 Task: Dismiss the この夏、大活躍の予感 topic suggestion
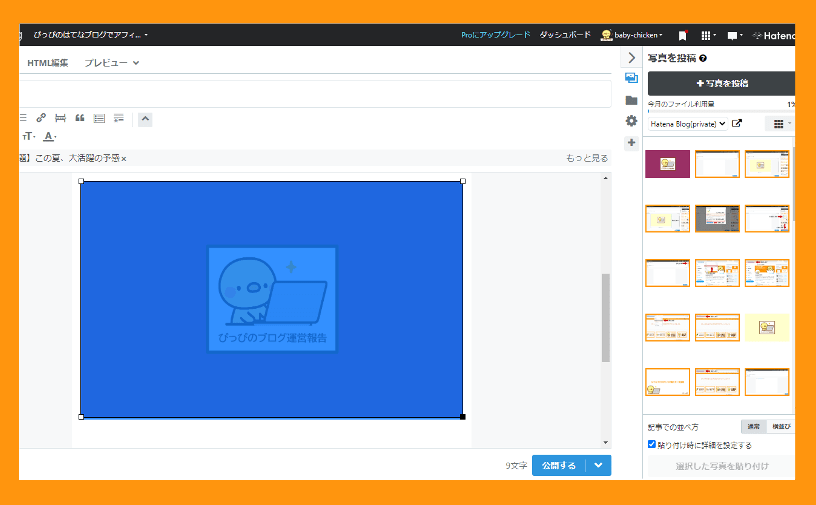pos(124,159)
